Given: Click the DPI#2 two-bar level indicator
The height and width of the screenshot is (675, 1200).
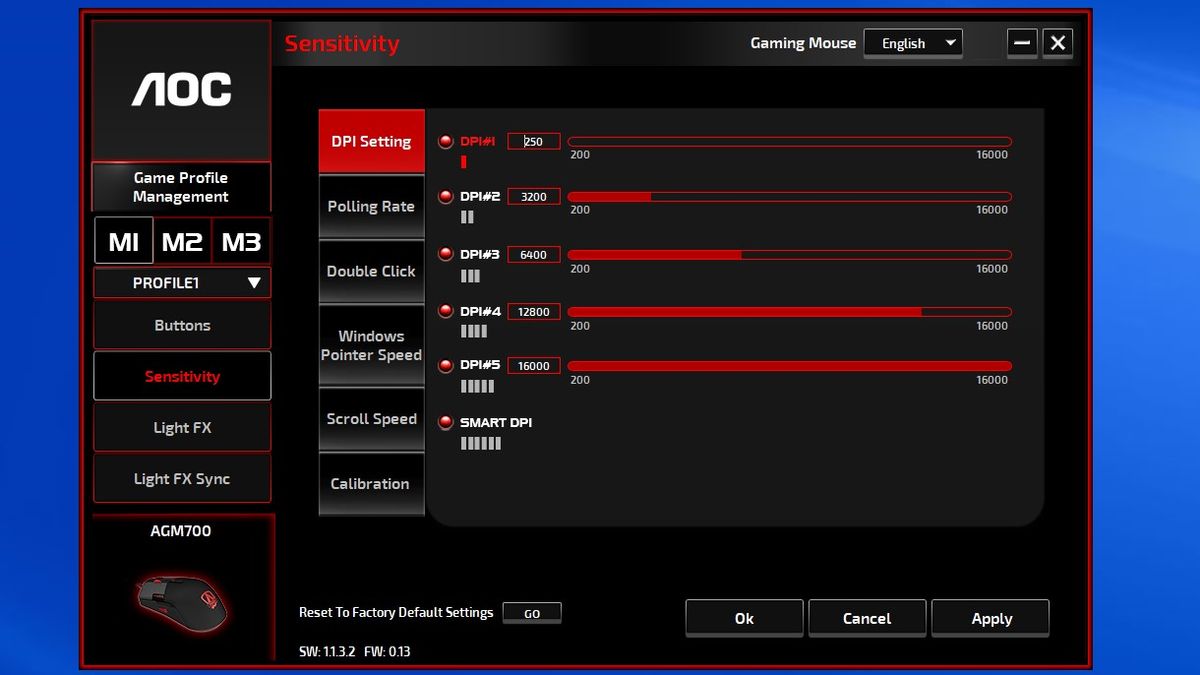Looking at the screenshot, I should pos(467,217).
